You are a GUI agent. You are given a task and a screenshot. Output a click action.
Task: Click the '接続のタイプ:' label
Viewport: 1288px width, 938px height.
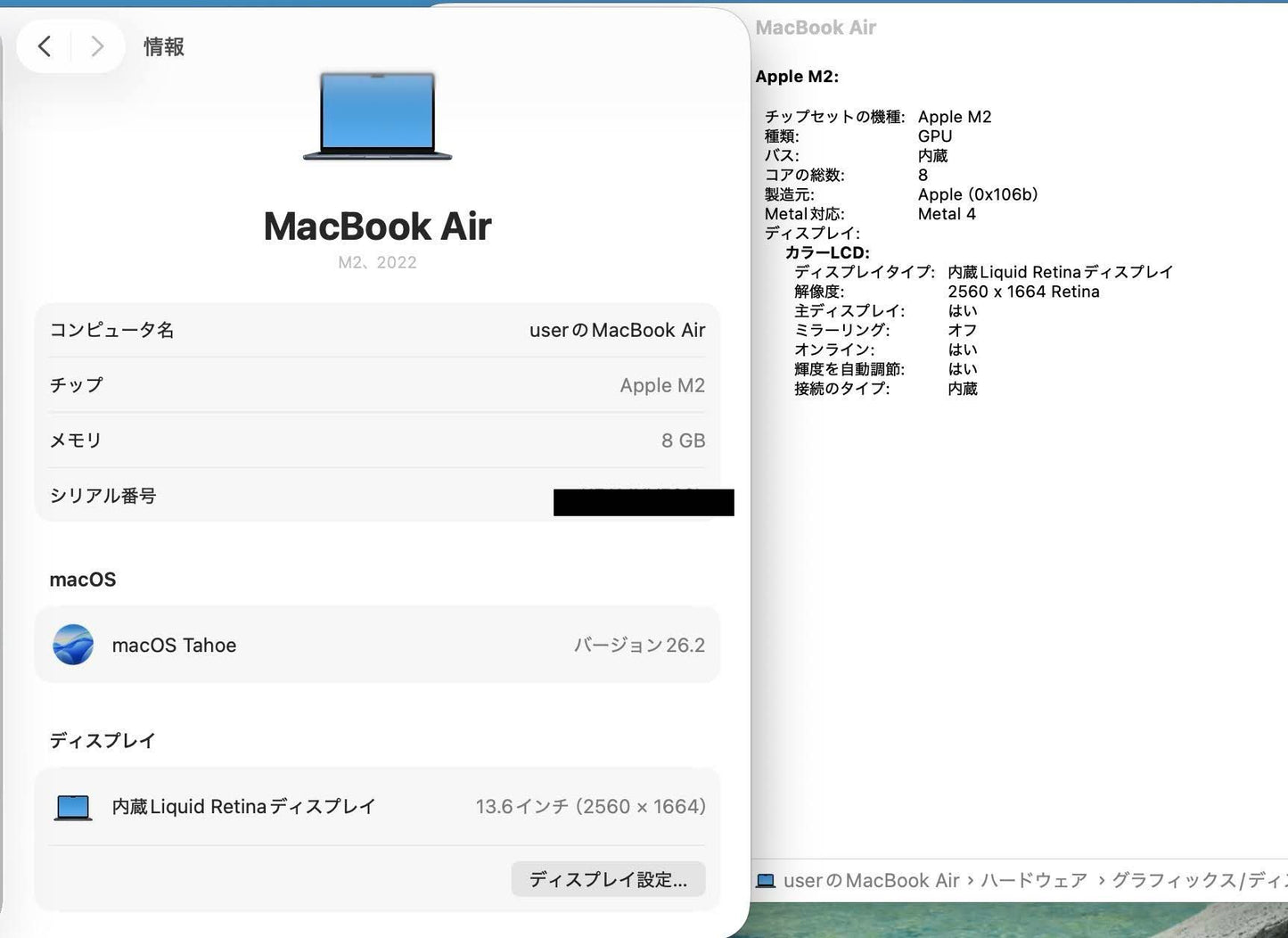coord(842,389)
